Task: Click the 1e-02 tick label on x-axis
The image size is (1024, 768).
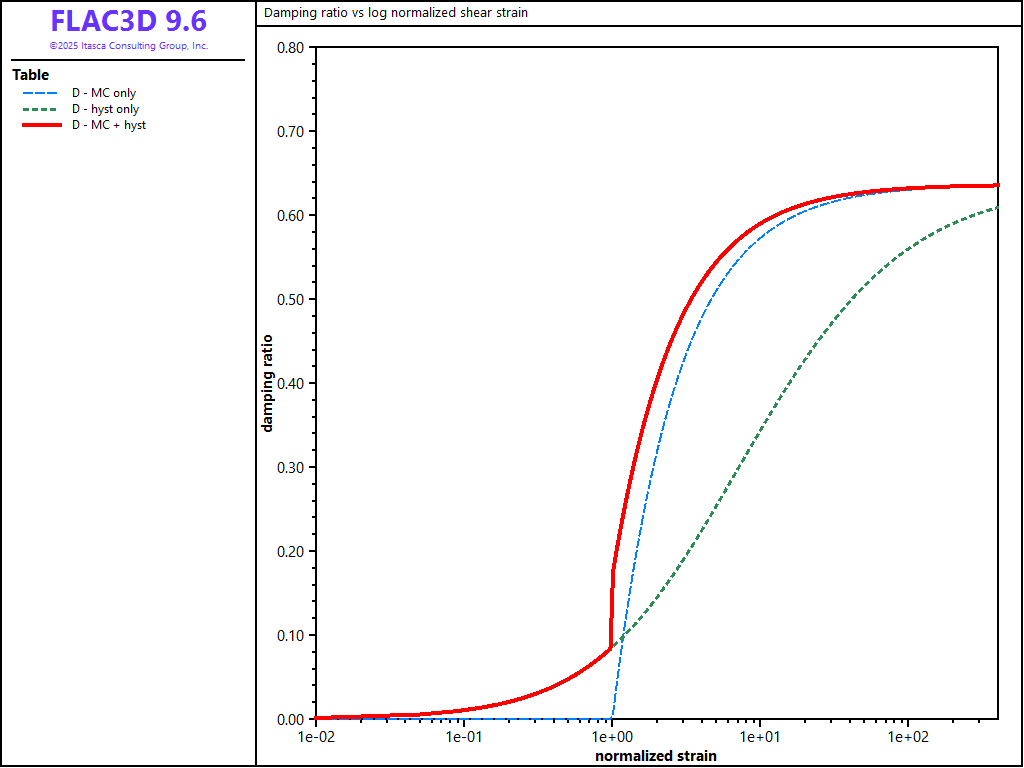Action: click(x=316, y=737)
